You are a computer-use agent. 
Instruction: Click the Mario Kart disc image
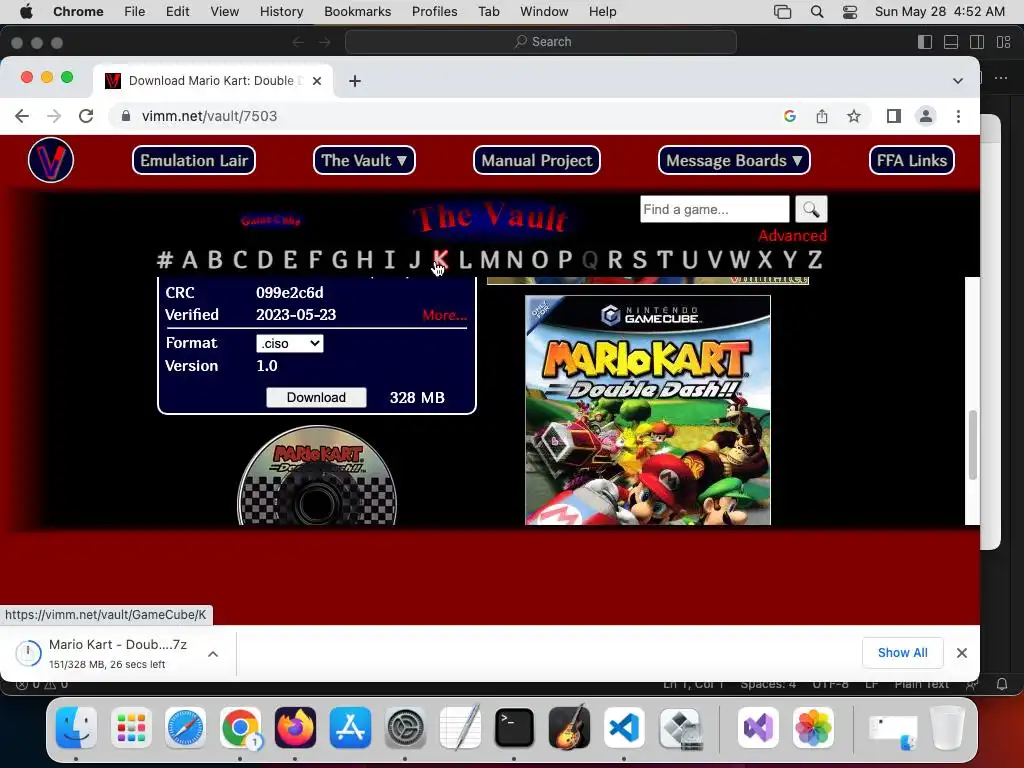317,475
